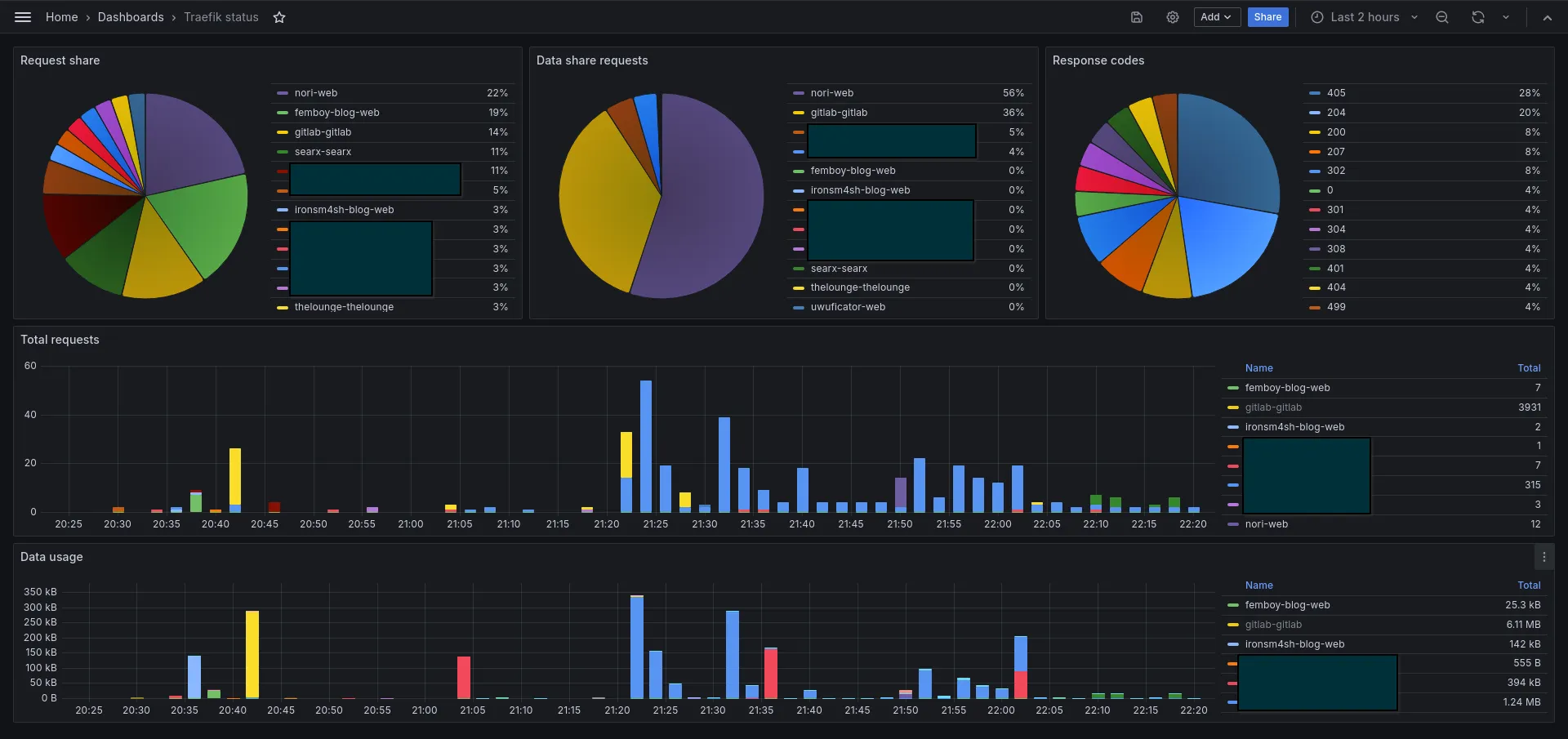Click the yellow gitlab-gitlab swatch in Data share legend

[799, 113]
